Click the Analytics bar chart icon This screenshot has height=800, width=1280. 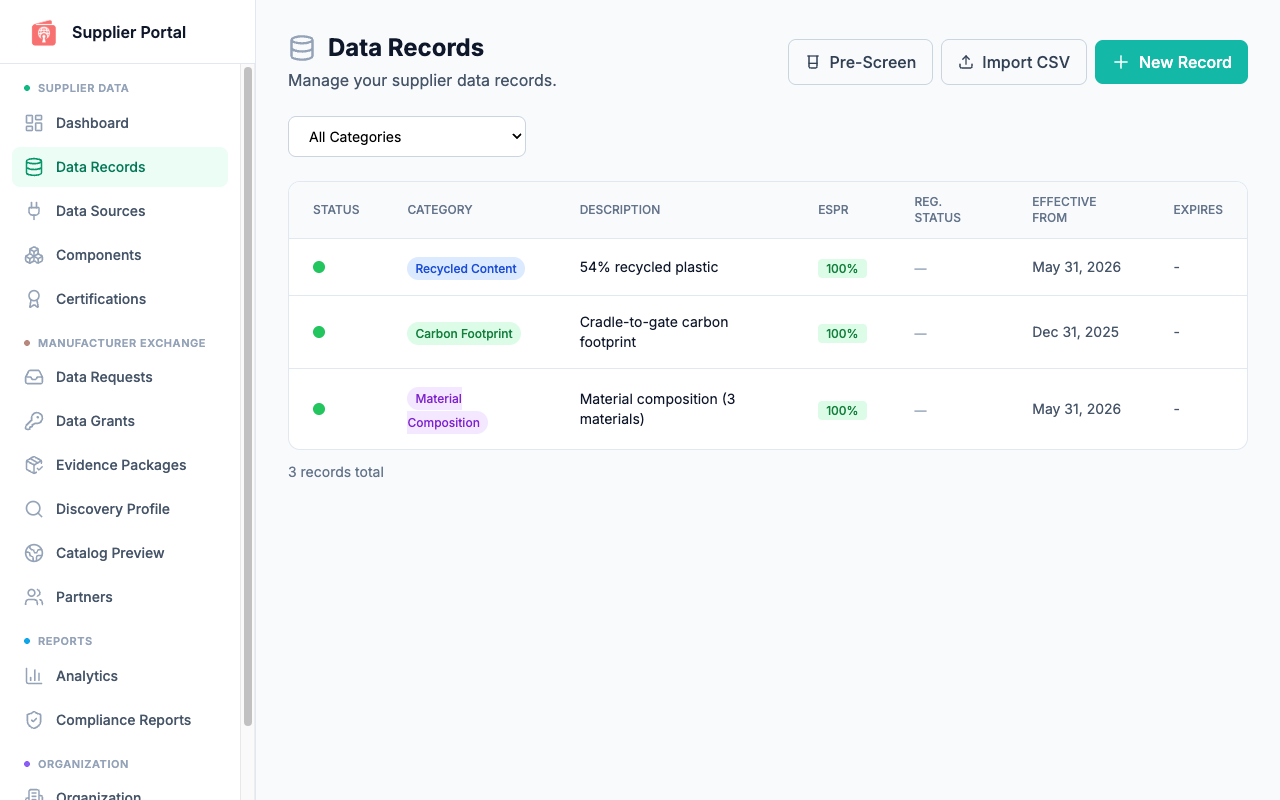click(x=34, y=676)
